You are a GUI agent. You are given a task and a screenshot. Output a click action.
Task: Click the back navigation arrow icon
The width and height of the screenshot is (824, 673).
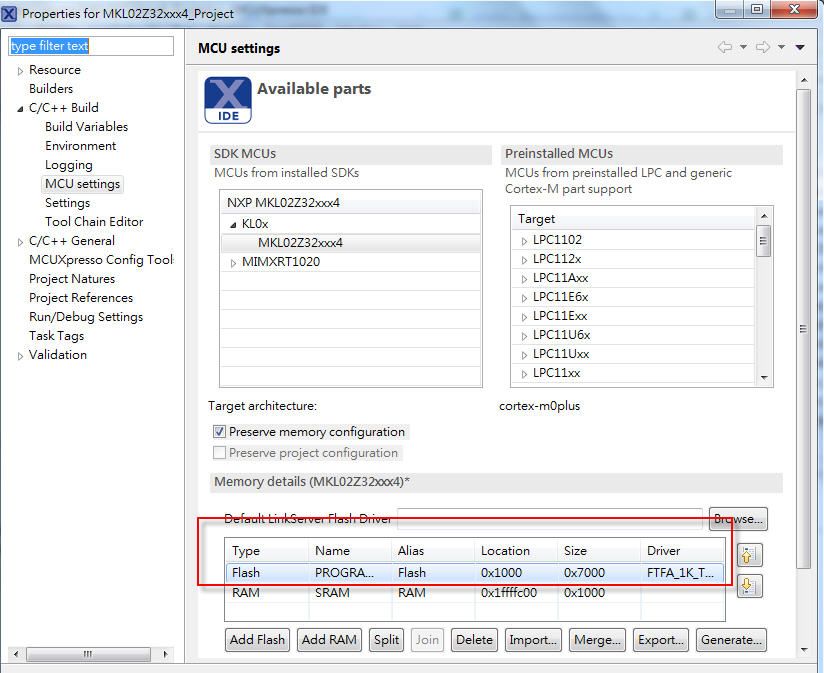pos(725,47)
